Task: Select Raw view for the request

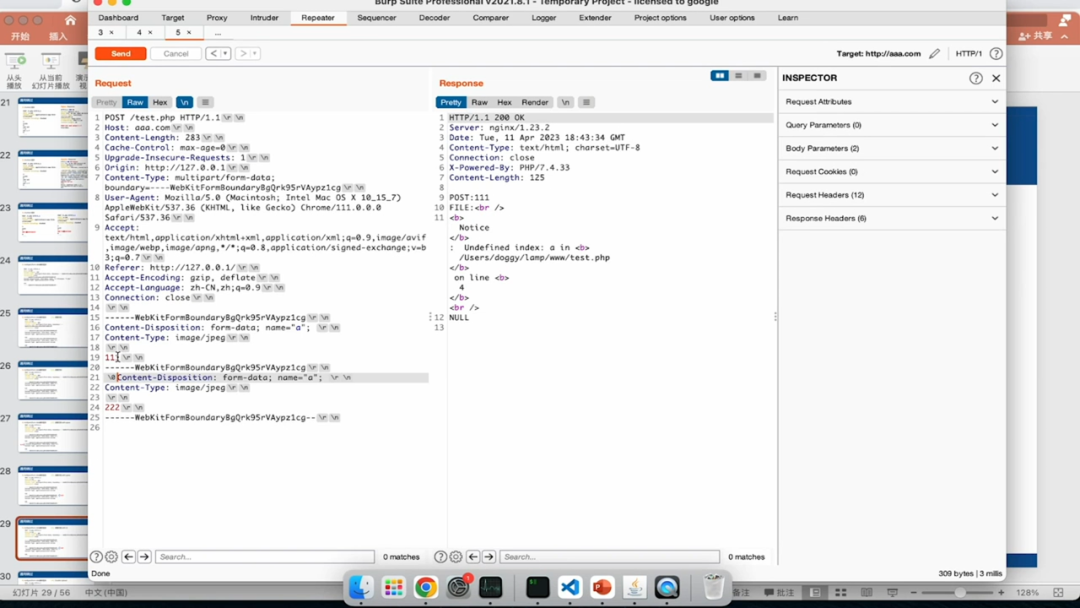Action: pos(135,102)
